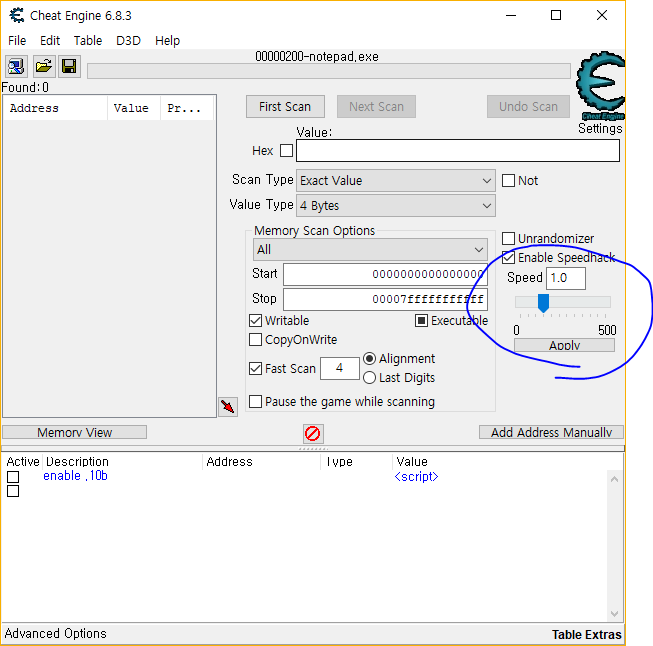The height and width of the screenshot is (646, 653).
Task: Open the Value Type 4 Bytes dropdown
Action: [396, 206]
